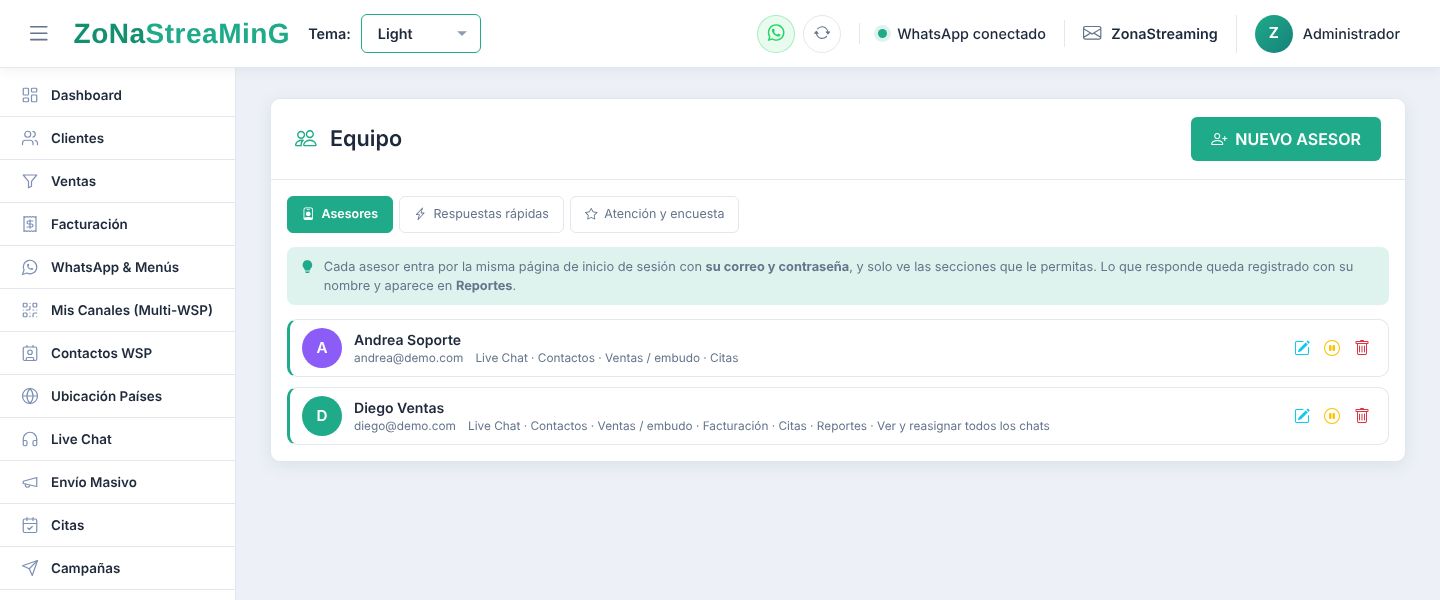Image resolution: width=1440 pixels, height=600 pixels.
Task: Click the Envío Masivo megaphone icon
Action: [30, 482]
